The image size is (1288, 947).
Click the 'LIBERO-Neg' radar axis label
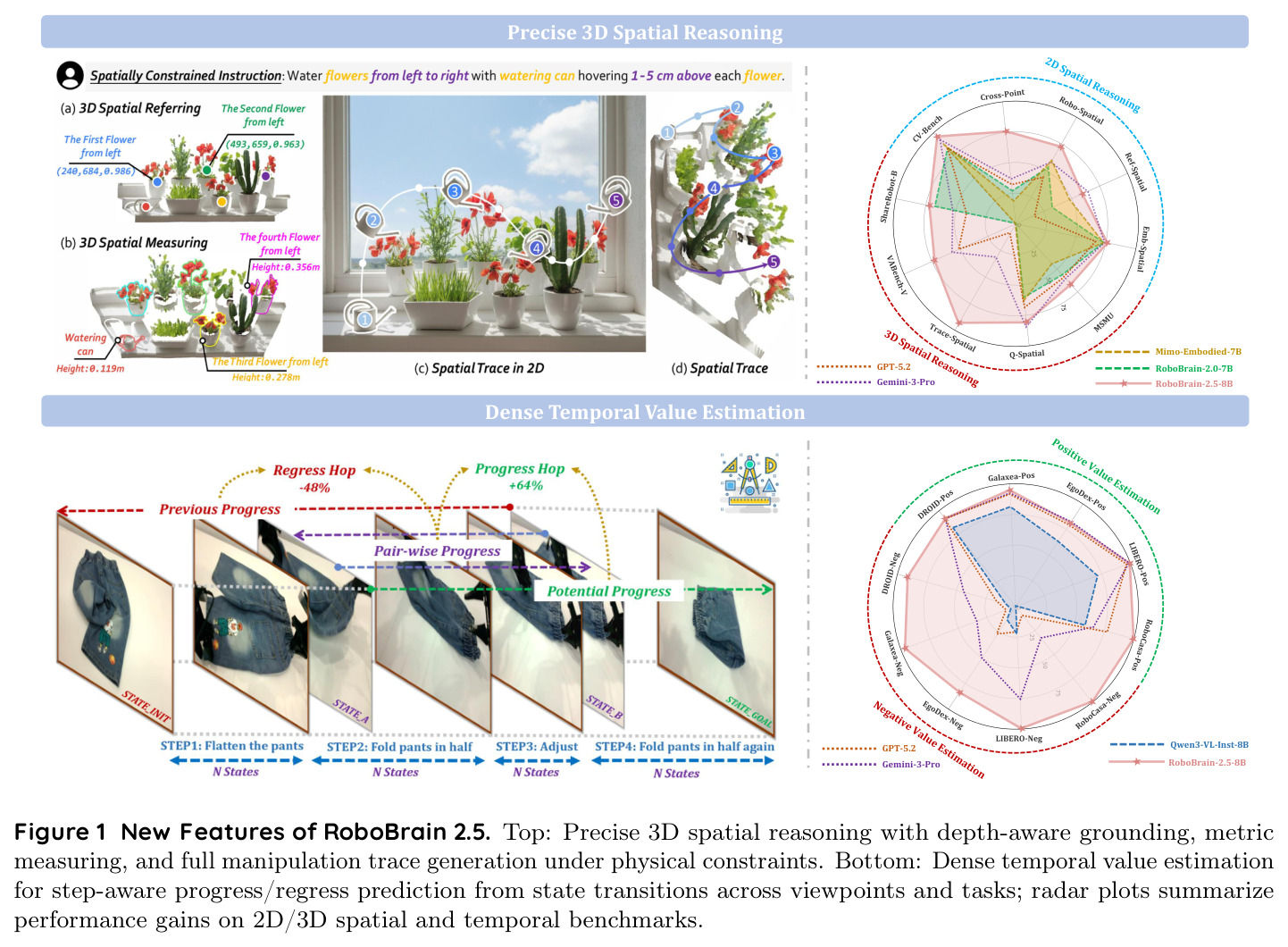[x=1019, y=739]
